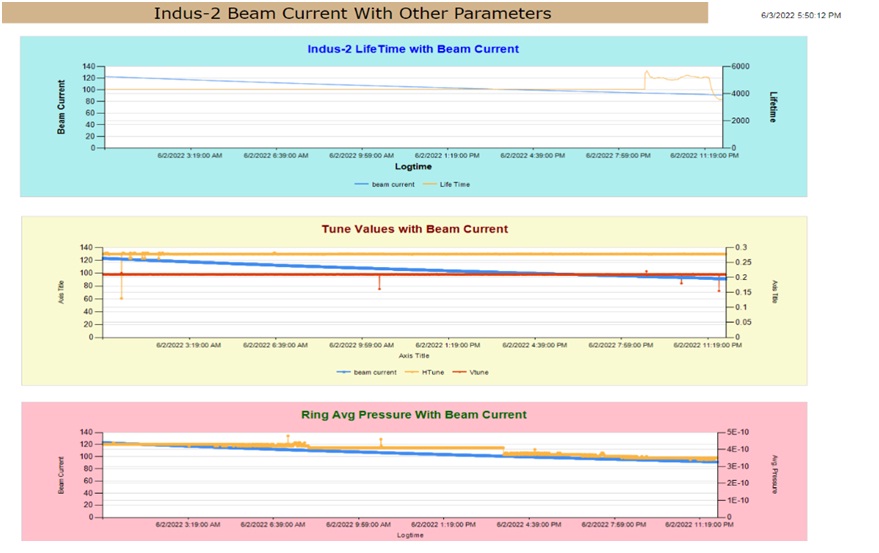The height and width of the screenshot is (553, 879).
Task: Click '6/2/2022 7:59:00 PM' label in Pressure chart
Action: pos(614,525)
